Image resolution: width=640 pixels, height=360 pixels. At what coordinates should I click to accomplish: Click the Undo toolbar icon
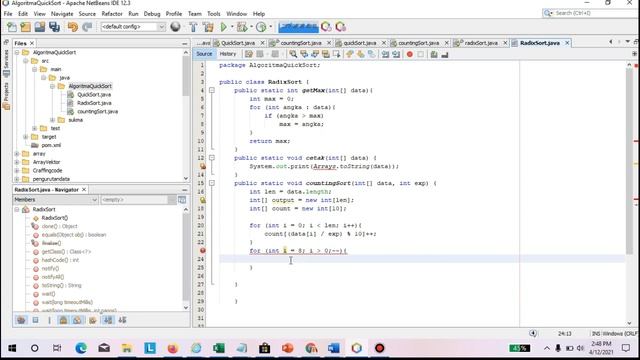point(73,27)
